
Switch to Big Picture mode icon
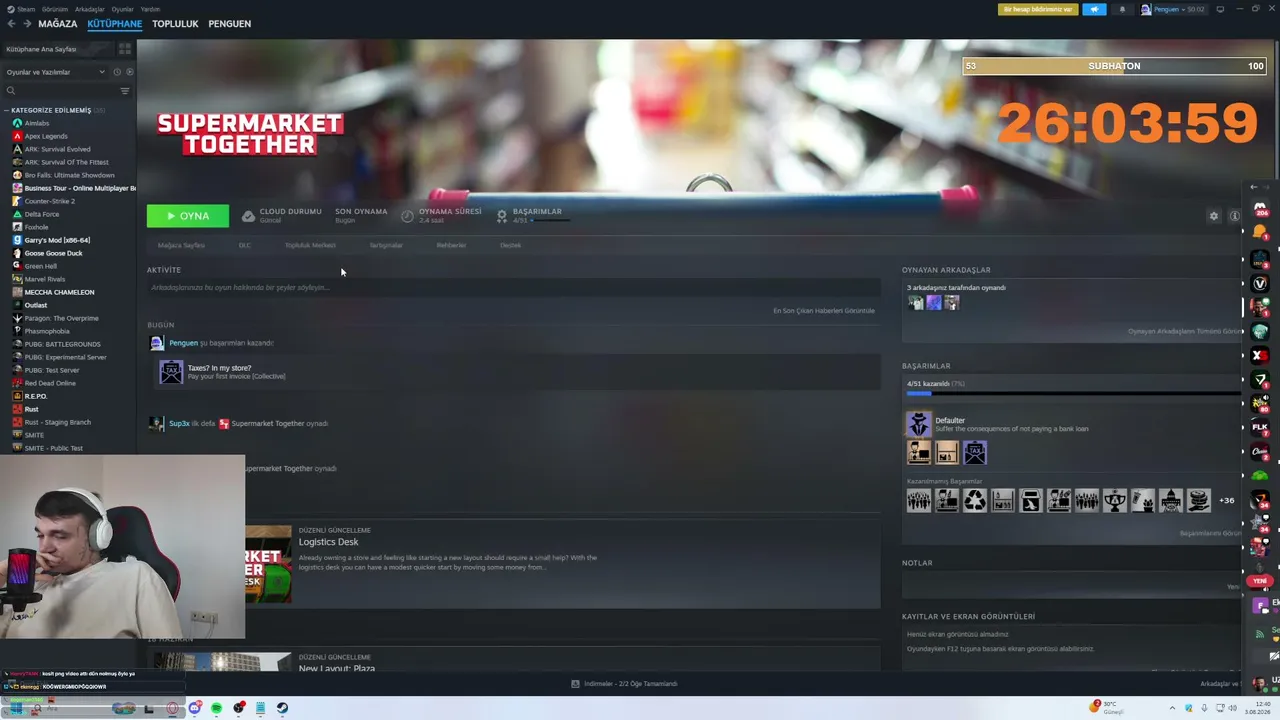click(1220, 9)
